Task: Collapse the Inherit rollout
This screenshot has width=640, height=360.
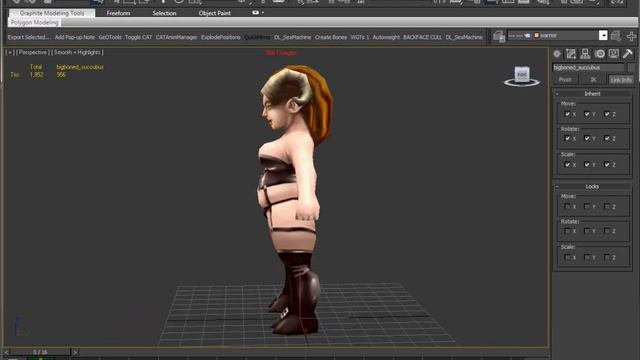Action: (592, 94)
